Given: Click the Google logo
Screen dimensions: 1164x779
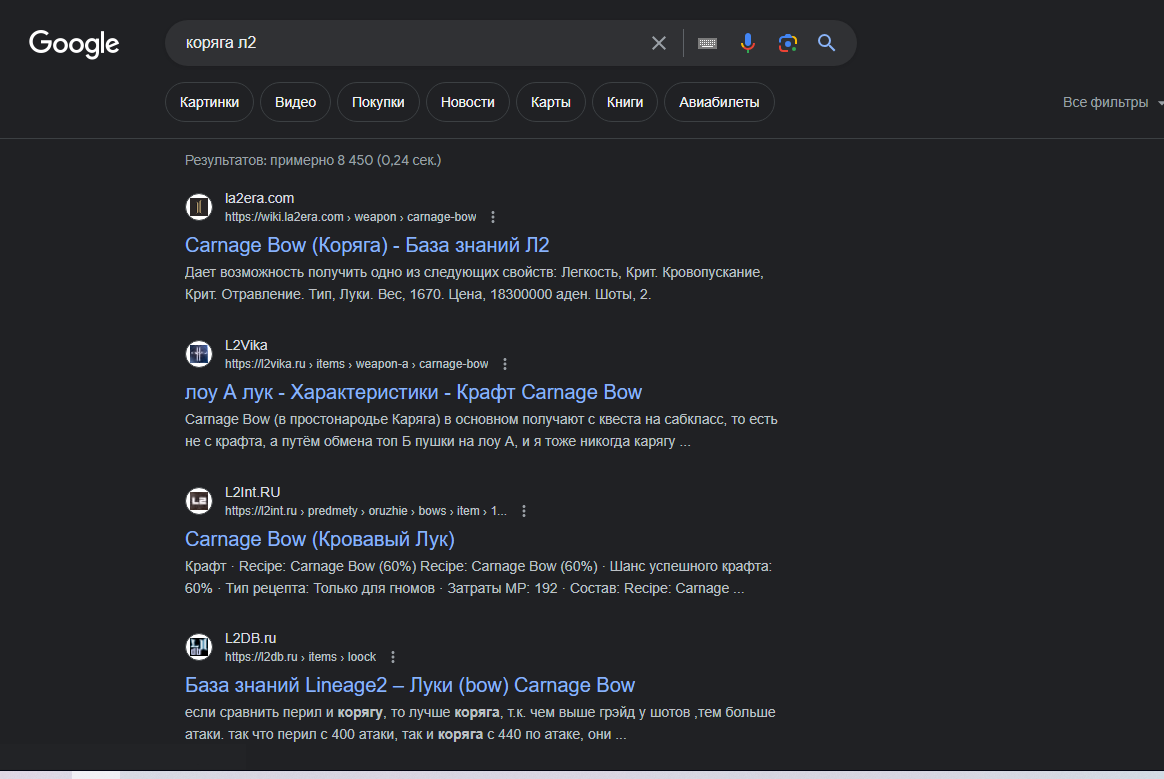Looking at the screenshot, I should [x=74, y=44].
